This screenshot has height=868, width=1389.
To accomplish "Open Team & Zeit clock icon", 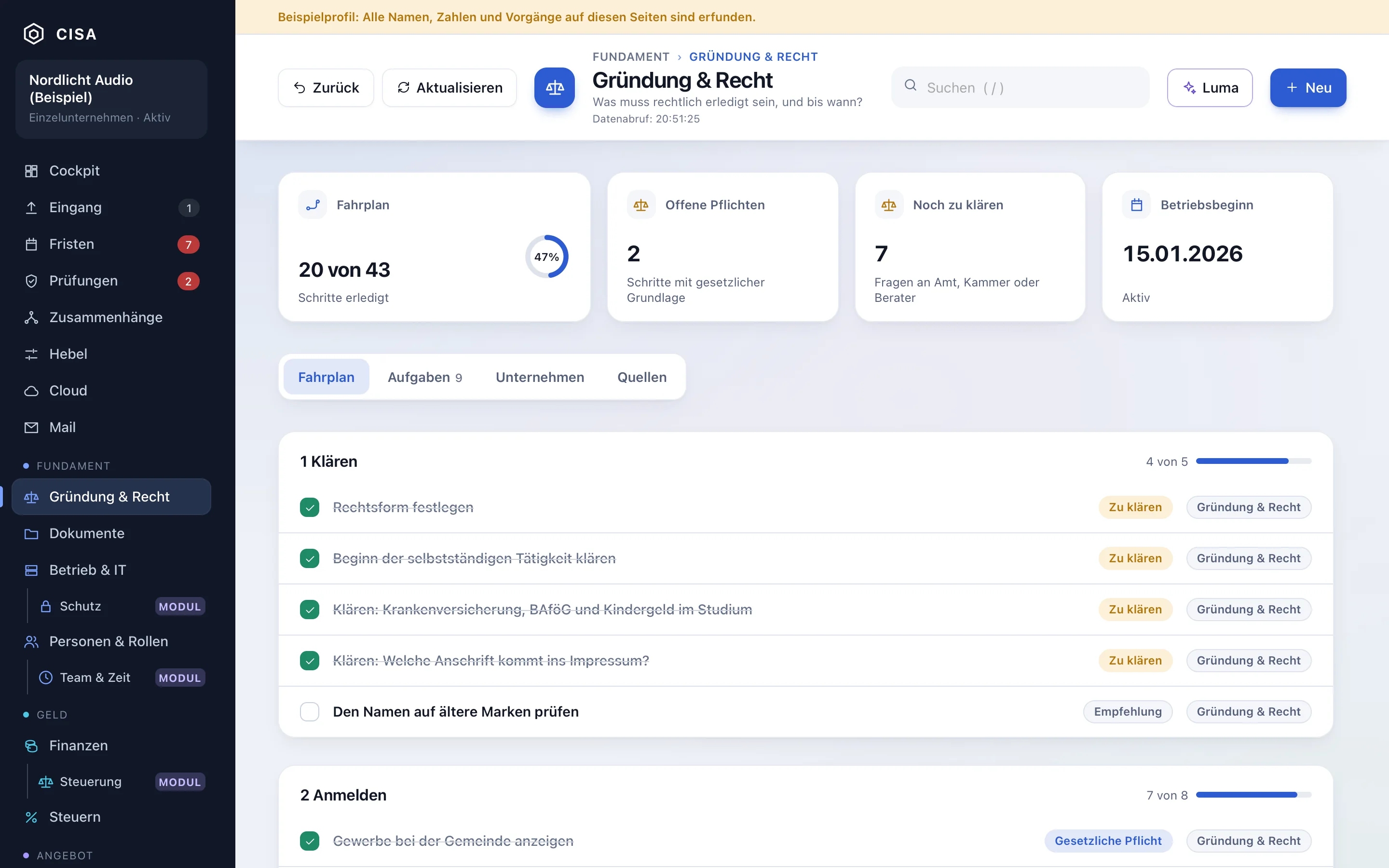I will [x=46, y=678].
